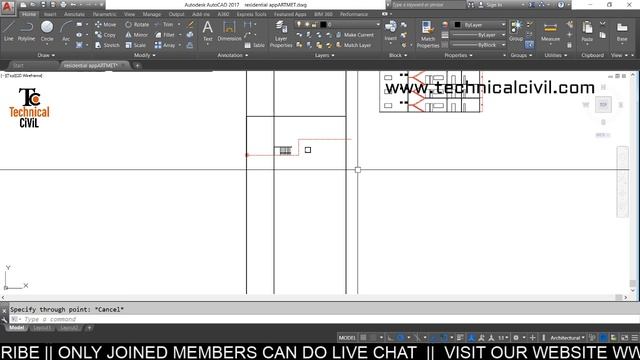Activate the Rotate command

pos(137,24)
